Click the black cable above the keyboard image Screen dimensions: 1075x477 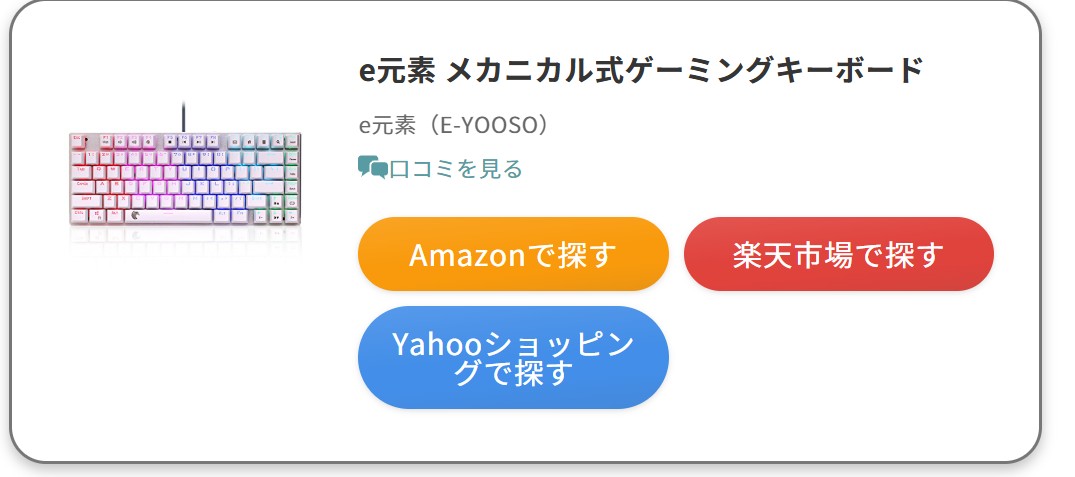coord(183,117)
